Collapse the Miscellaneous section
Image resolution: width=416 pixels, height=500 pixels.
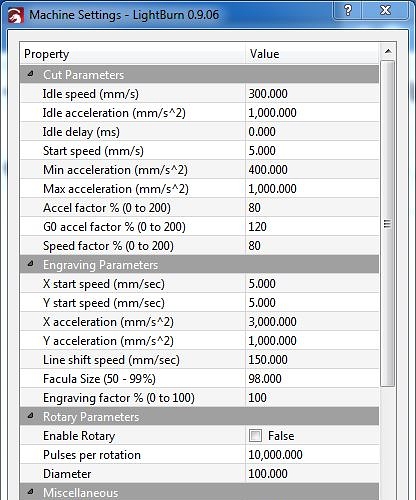click(30, 492)
